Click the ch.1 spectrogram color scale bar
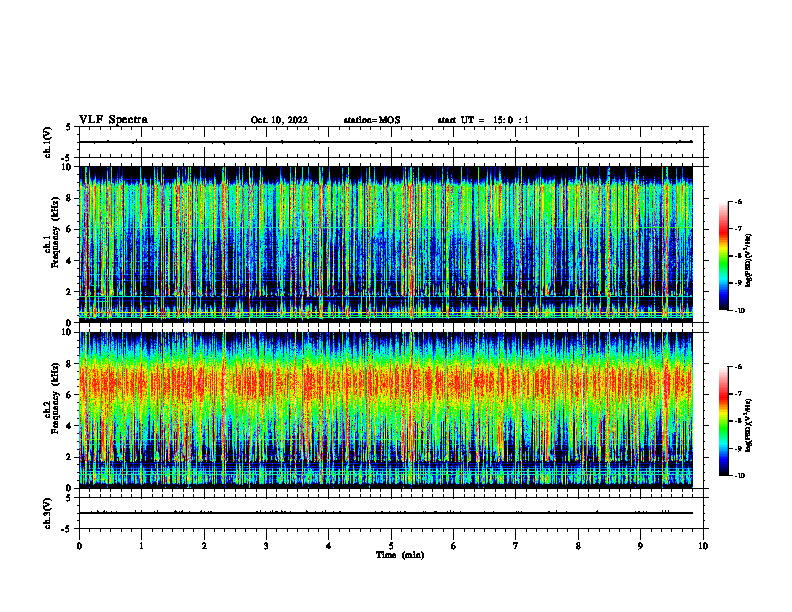The image size is (792, 612). [x=723, y=256]
